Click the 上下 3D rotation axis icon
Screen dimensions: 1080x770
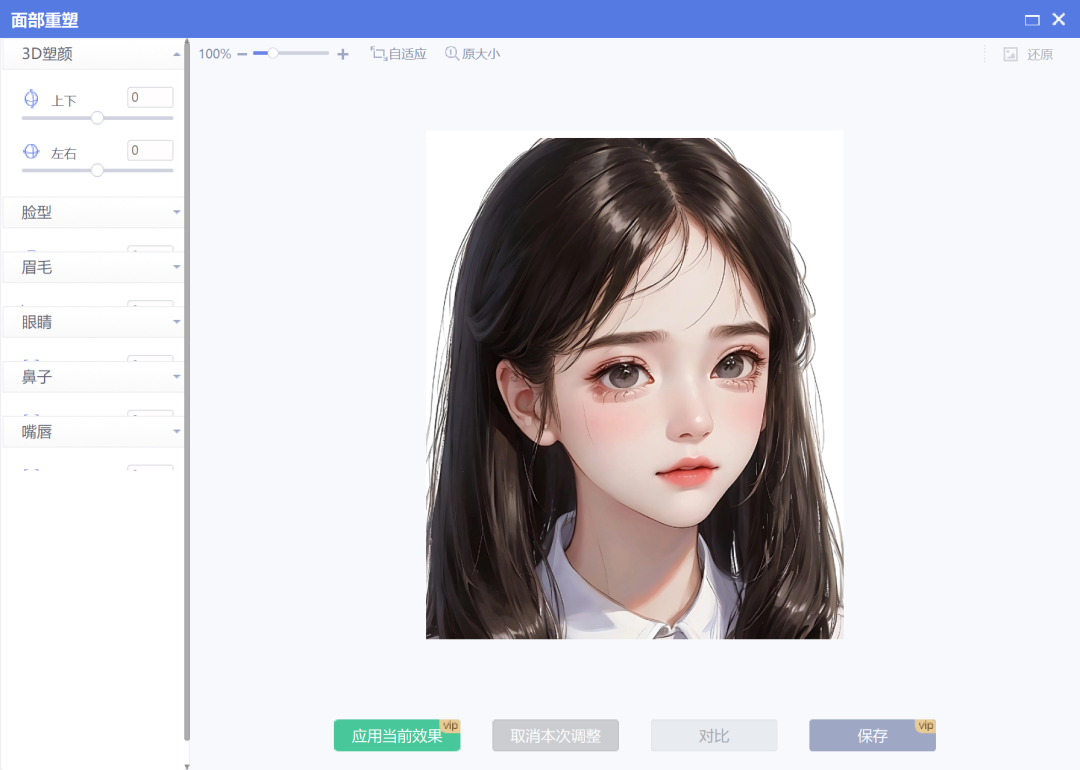tap(30, 97)
